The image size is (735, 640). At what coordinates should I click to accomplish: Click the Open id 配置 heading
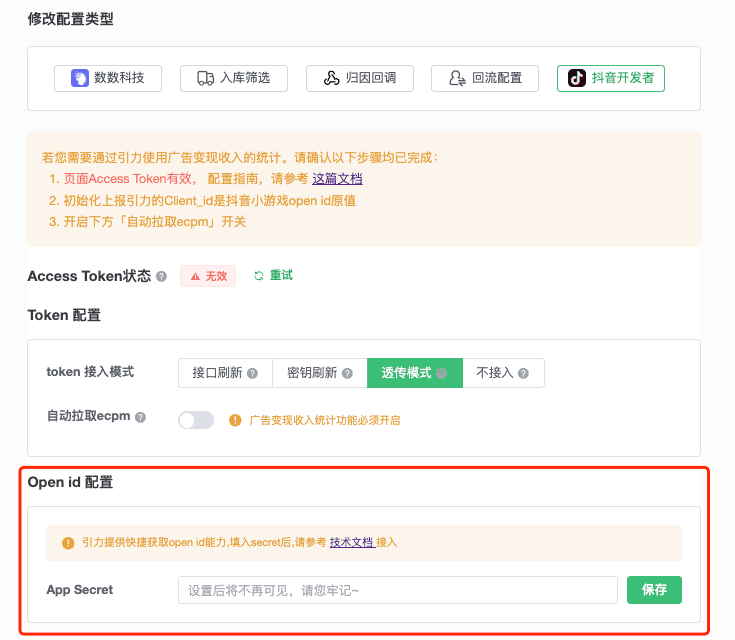[70, 482]
